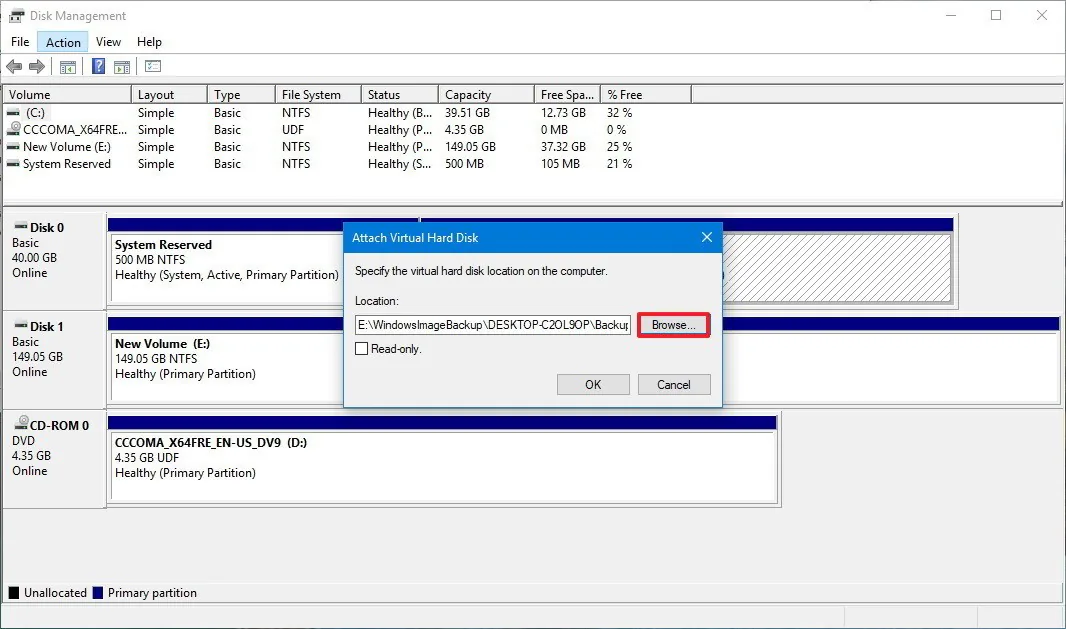Click the checklist Settings toolbar icon
Viewport: 1066px width, 629px height.
153,66
